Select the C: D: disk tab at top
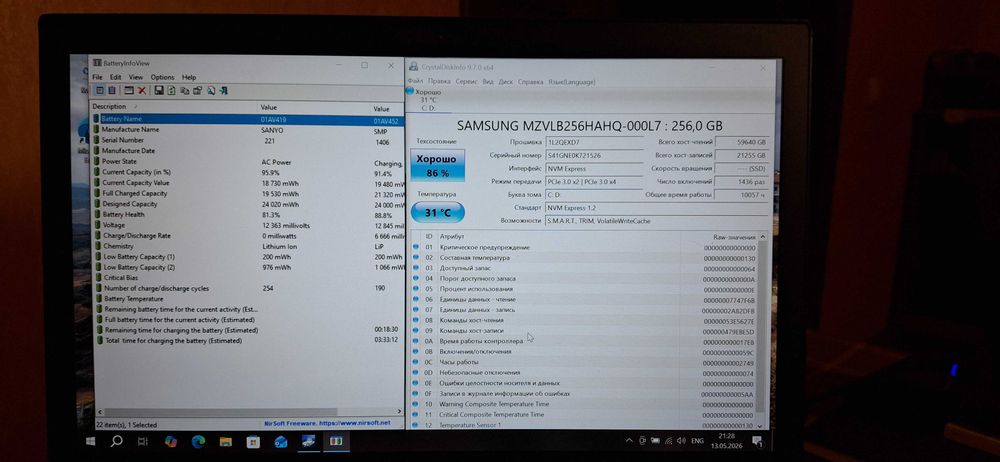 point(429,100)
